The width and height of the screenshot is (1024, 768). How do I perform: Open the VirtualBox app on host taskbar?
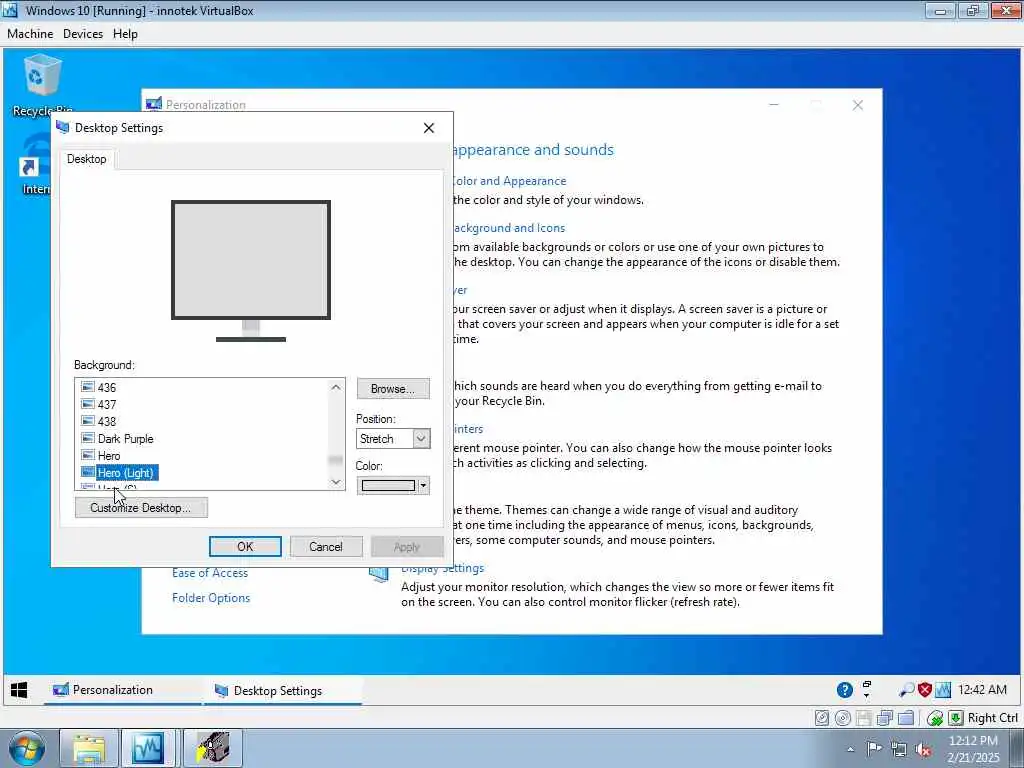pyautogui.click(x=147, y=748)
